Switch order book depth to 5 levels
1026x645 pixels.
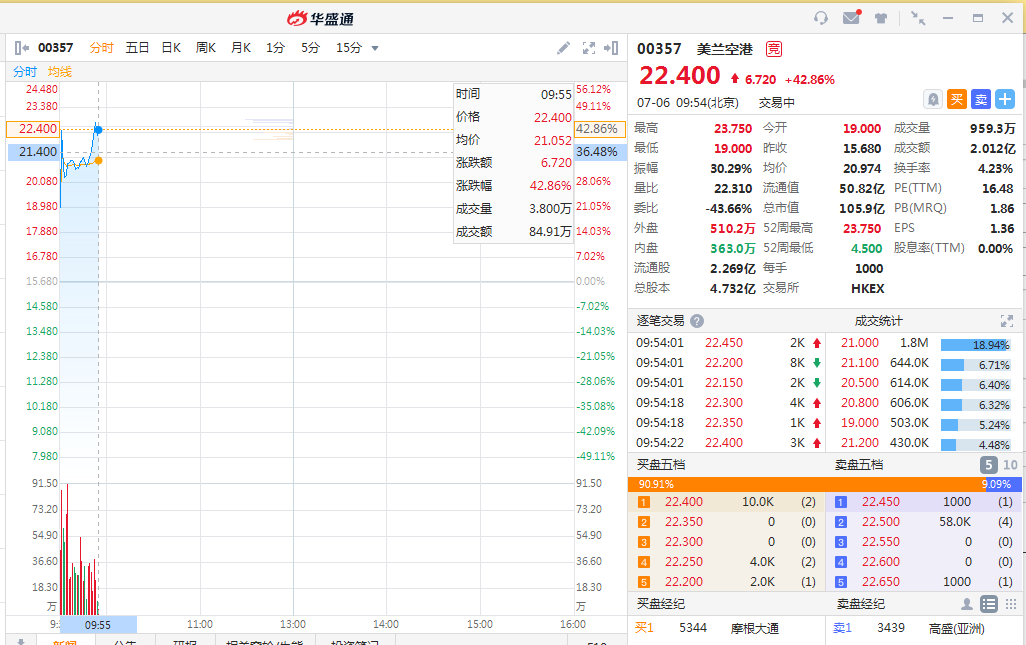(988, 465)
